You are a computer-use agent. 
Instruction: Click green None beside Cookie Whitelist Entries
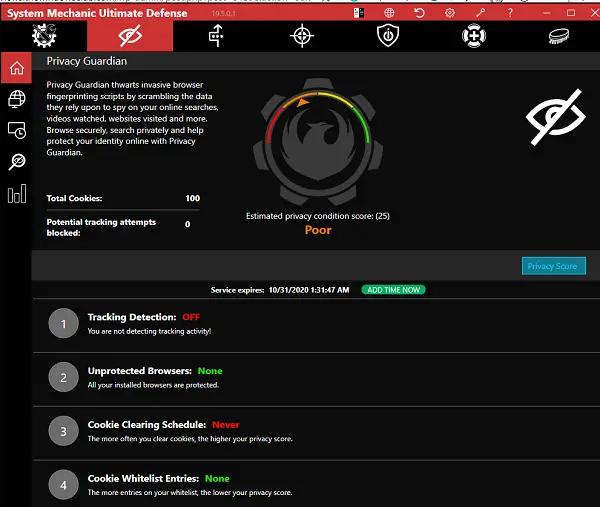(x=217, y=478)
